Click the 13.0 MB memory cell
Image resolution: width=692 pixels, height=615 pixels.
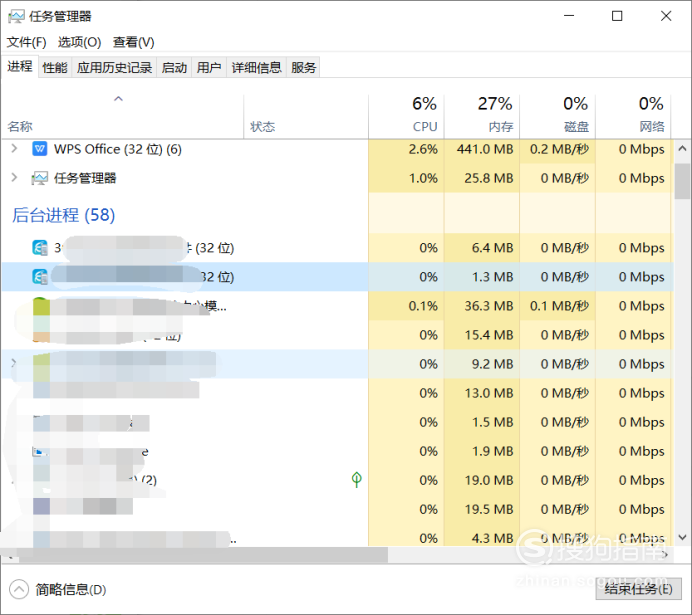coord(481,393)
